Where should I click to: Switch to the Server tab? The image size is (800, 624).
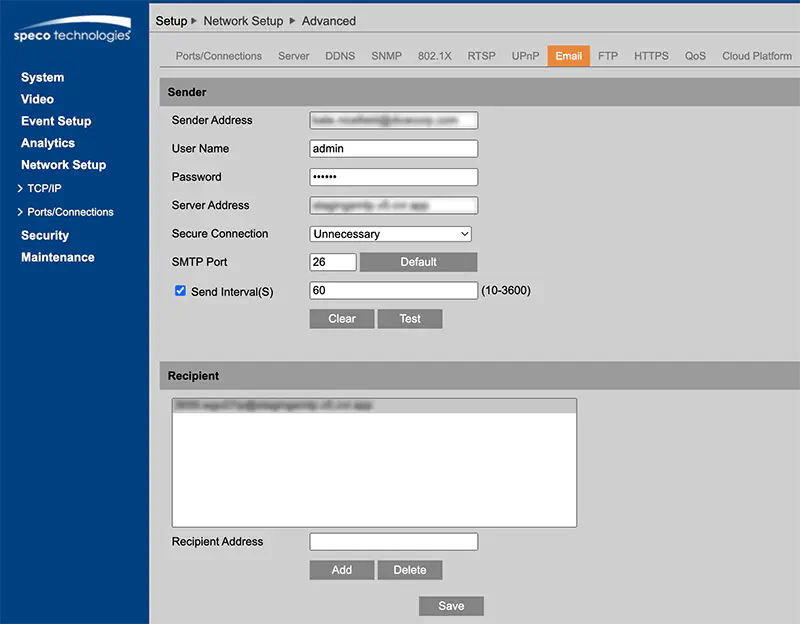[293, 56]
